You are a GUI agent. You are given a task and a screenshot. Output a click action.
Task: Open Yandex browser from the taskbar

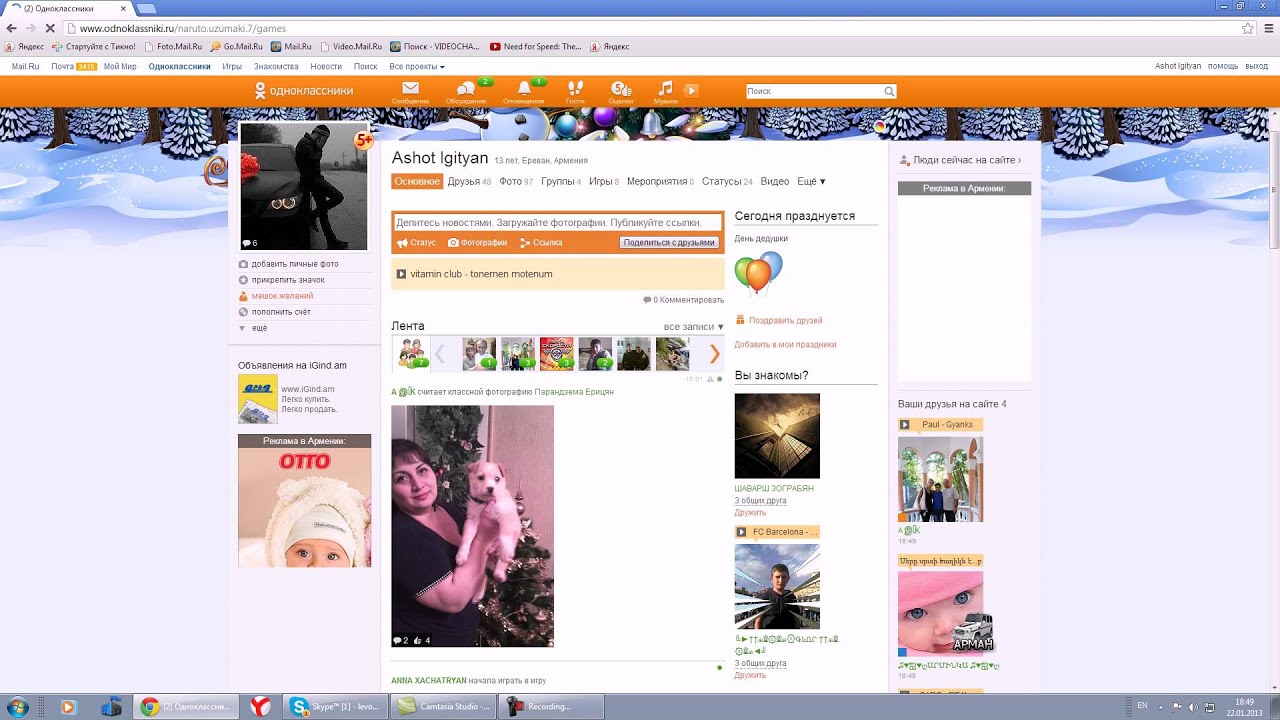click(260, 706)
